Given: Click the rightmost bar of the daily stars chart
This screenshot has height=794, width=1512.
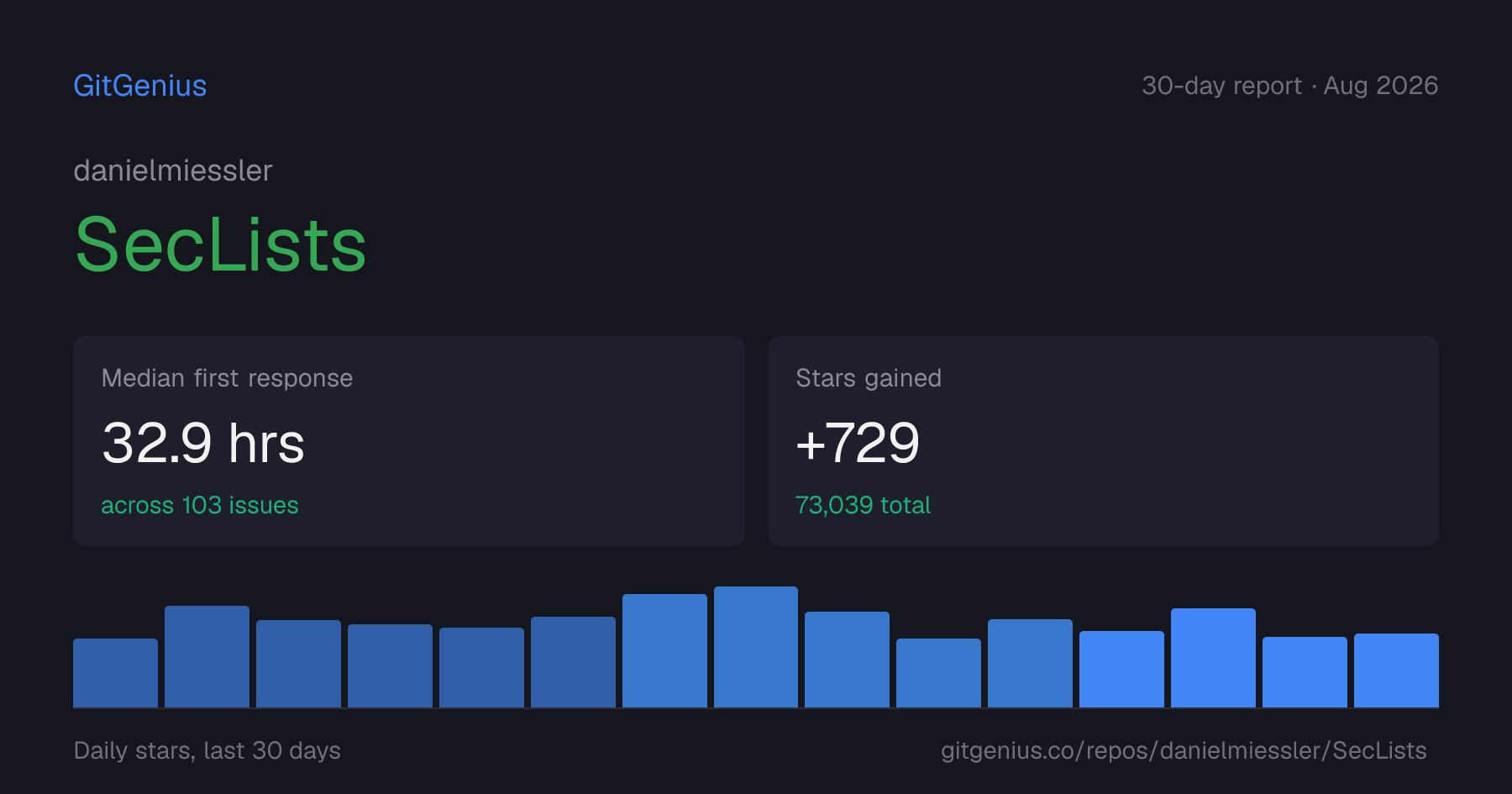Looking at the screenshot, I should click(x=1396, y=670).
